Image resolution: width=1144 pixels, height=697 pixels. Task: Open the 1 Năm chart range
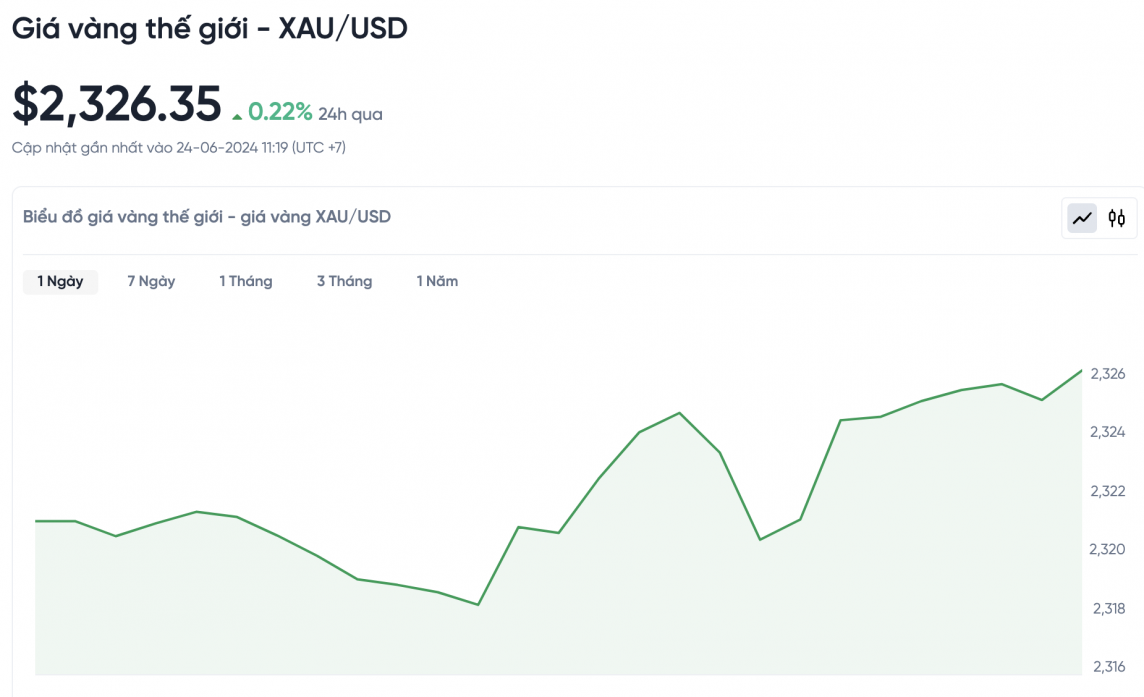[437, 281]
